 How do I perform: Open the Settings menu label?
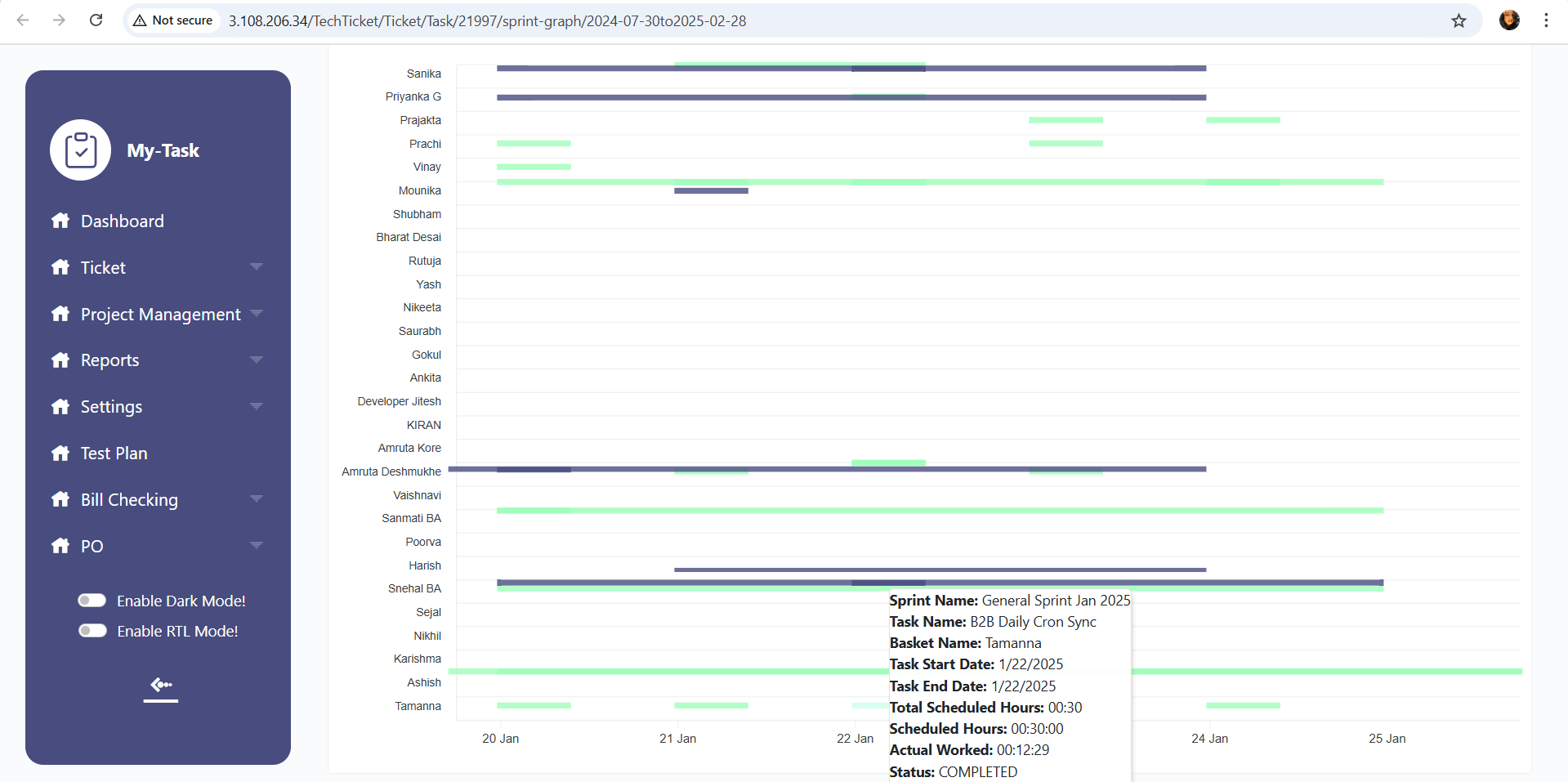[111, 407]
